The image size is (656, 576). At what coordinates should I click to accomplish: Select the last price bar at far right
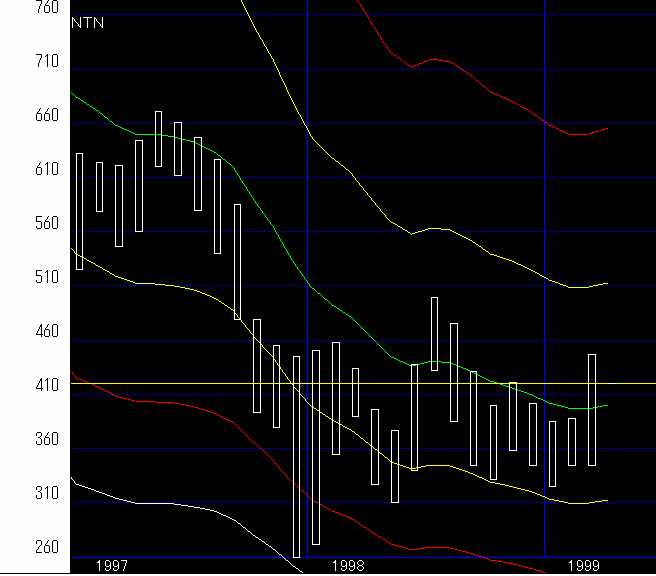tap(592, 410)
